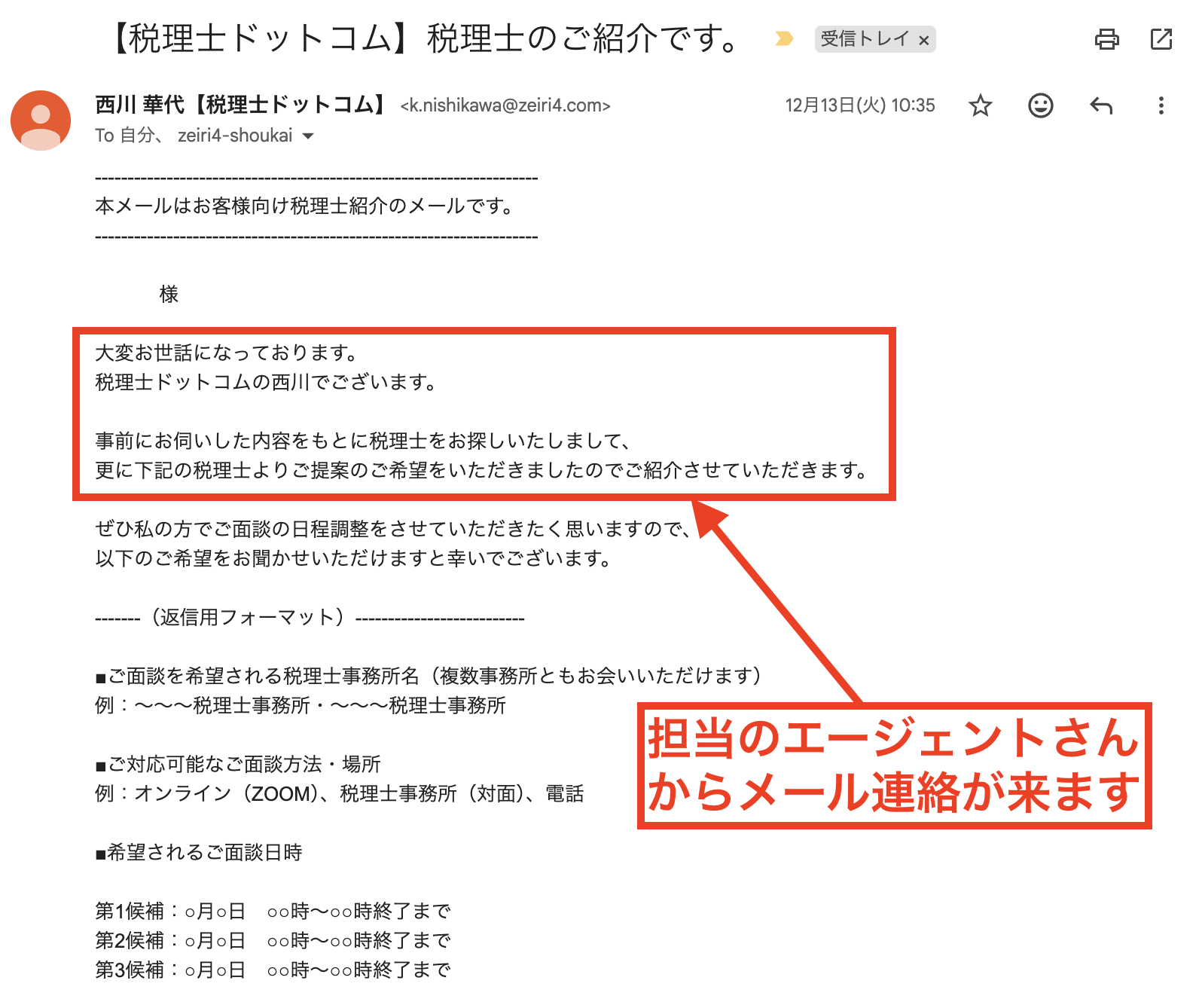The width and height of the screenshot is (1199, 1008).
Task: Click the k.nishikawa@zeiri4.com address
Action: [x=505, y=105]
